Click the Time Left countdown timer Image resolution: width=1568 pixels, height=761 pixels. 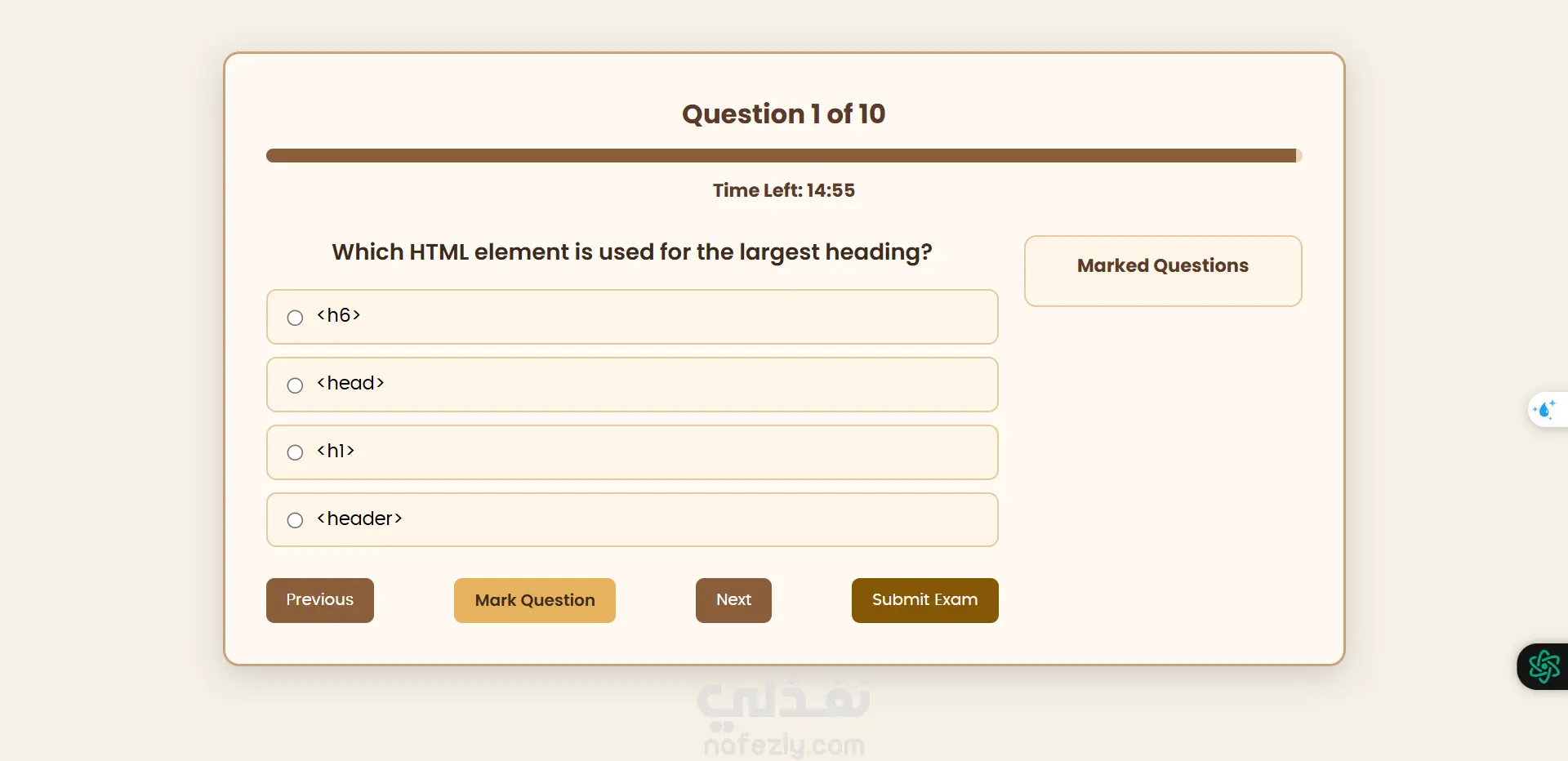(x=783, y=190)
